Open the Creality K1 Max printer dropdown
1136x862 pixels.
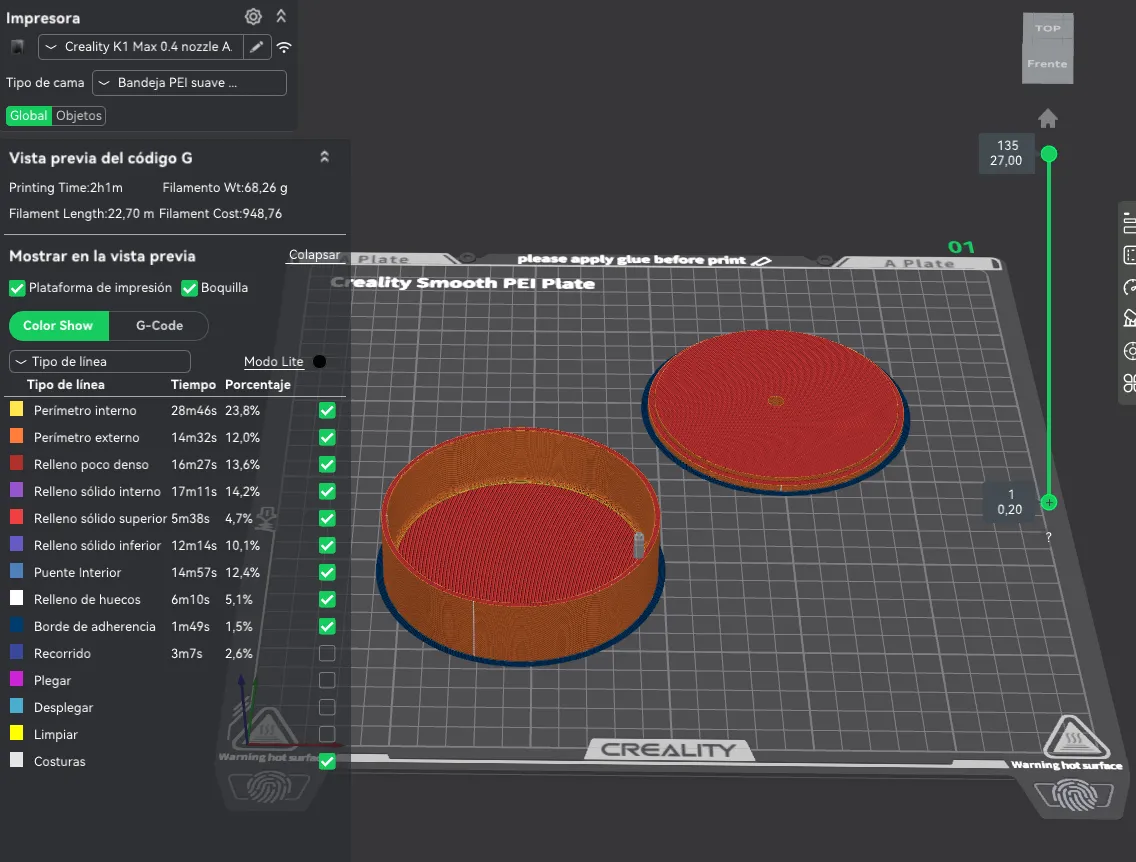click(x=141, y=46)
